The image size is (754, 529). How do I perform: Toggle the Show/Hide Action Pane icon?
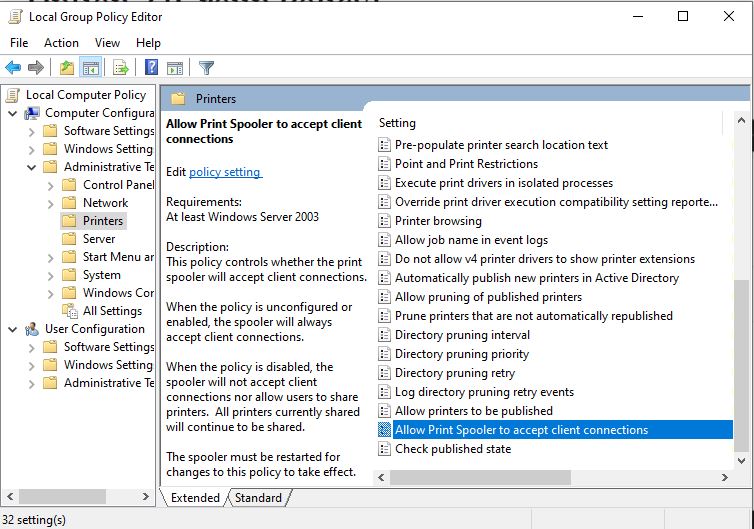point(175,68)
